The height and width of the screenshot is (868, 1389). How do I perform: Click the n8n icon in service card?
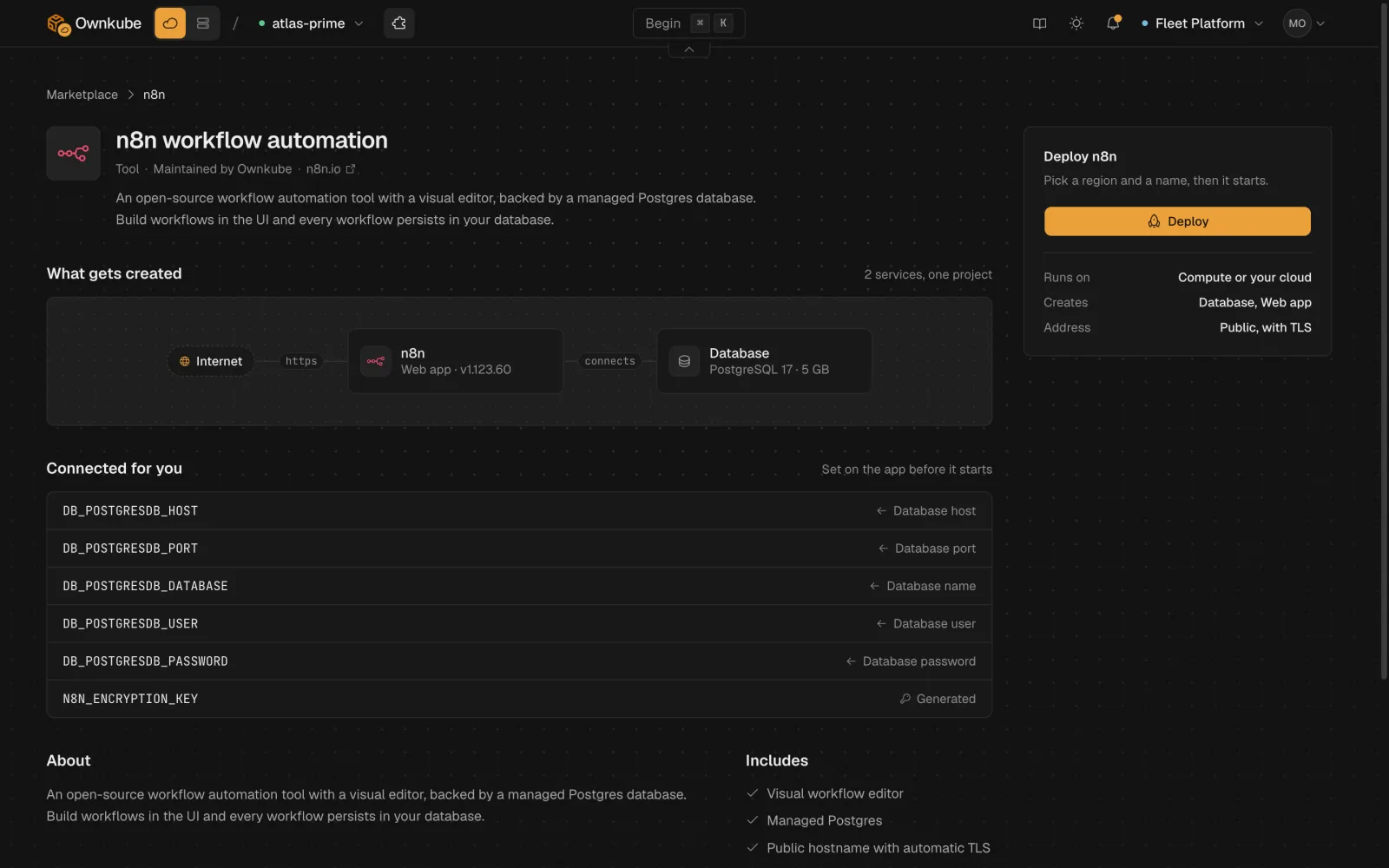pyautogui.click(x=375, y=361)
